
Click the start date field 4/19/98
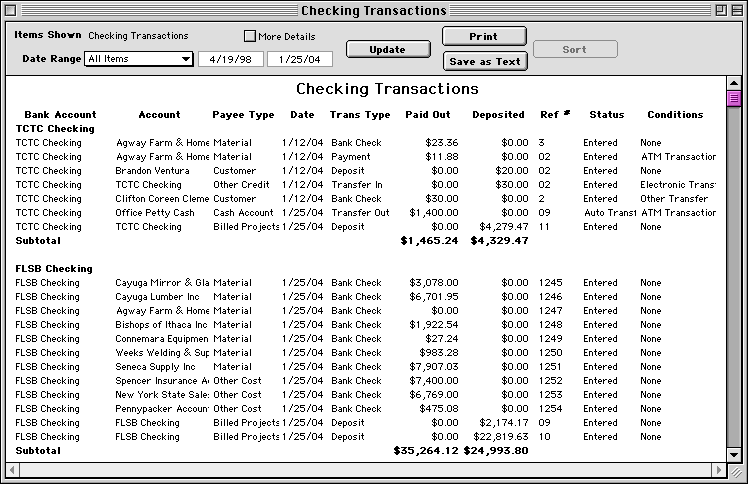[x=230, y=59]
